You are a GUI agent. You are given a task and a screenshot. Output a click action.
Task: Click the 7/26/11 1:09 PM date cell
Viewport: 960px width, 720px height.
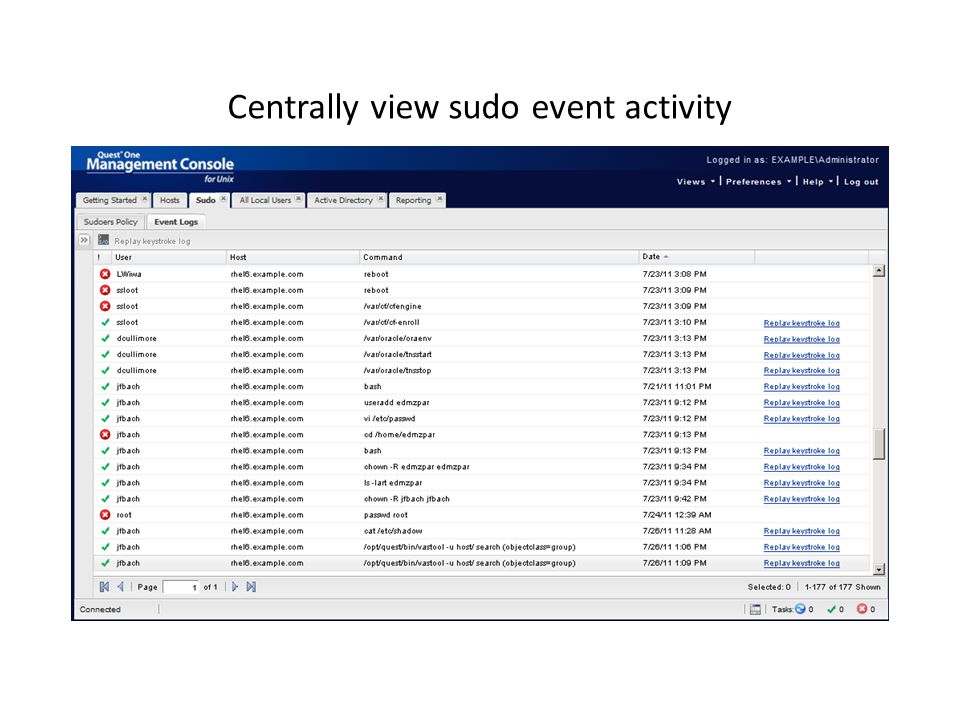tap(674, 563)
